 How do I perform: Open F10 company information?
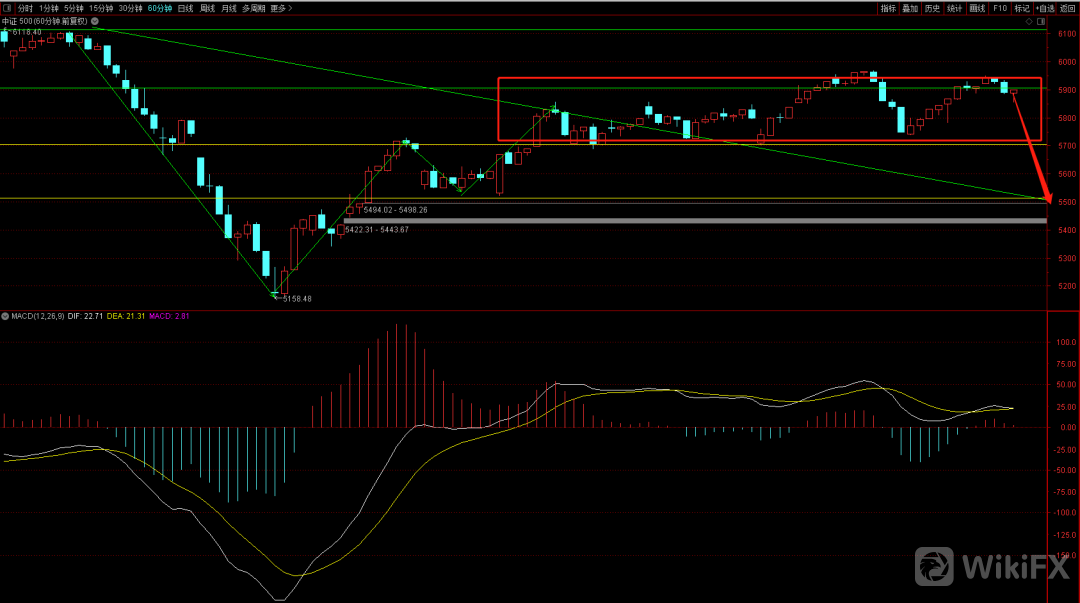tap(999, 8)
